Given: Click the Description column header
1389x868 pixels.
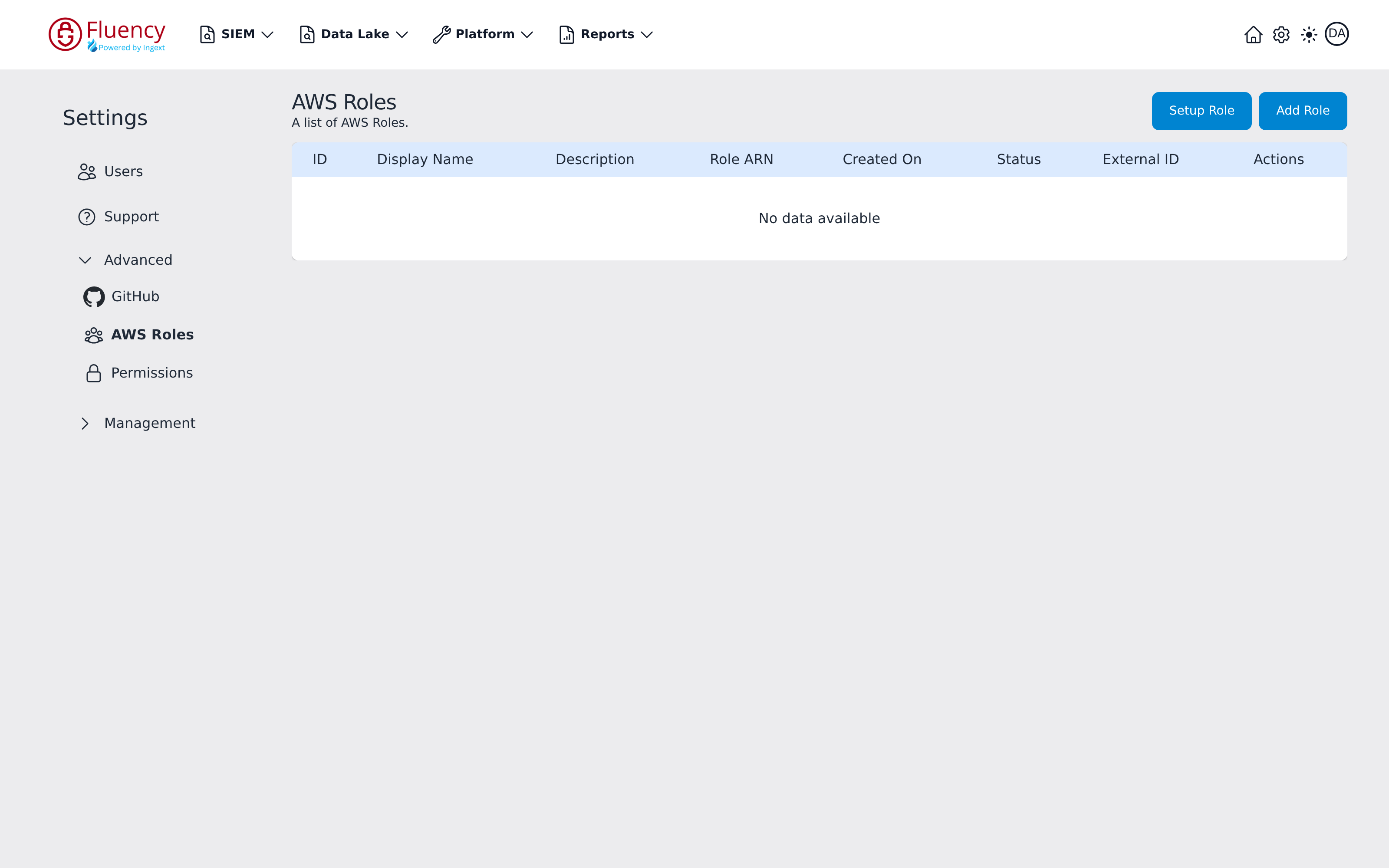Looking at the screenshot, I should click(595, 160).
